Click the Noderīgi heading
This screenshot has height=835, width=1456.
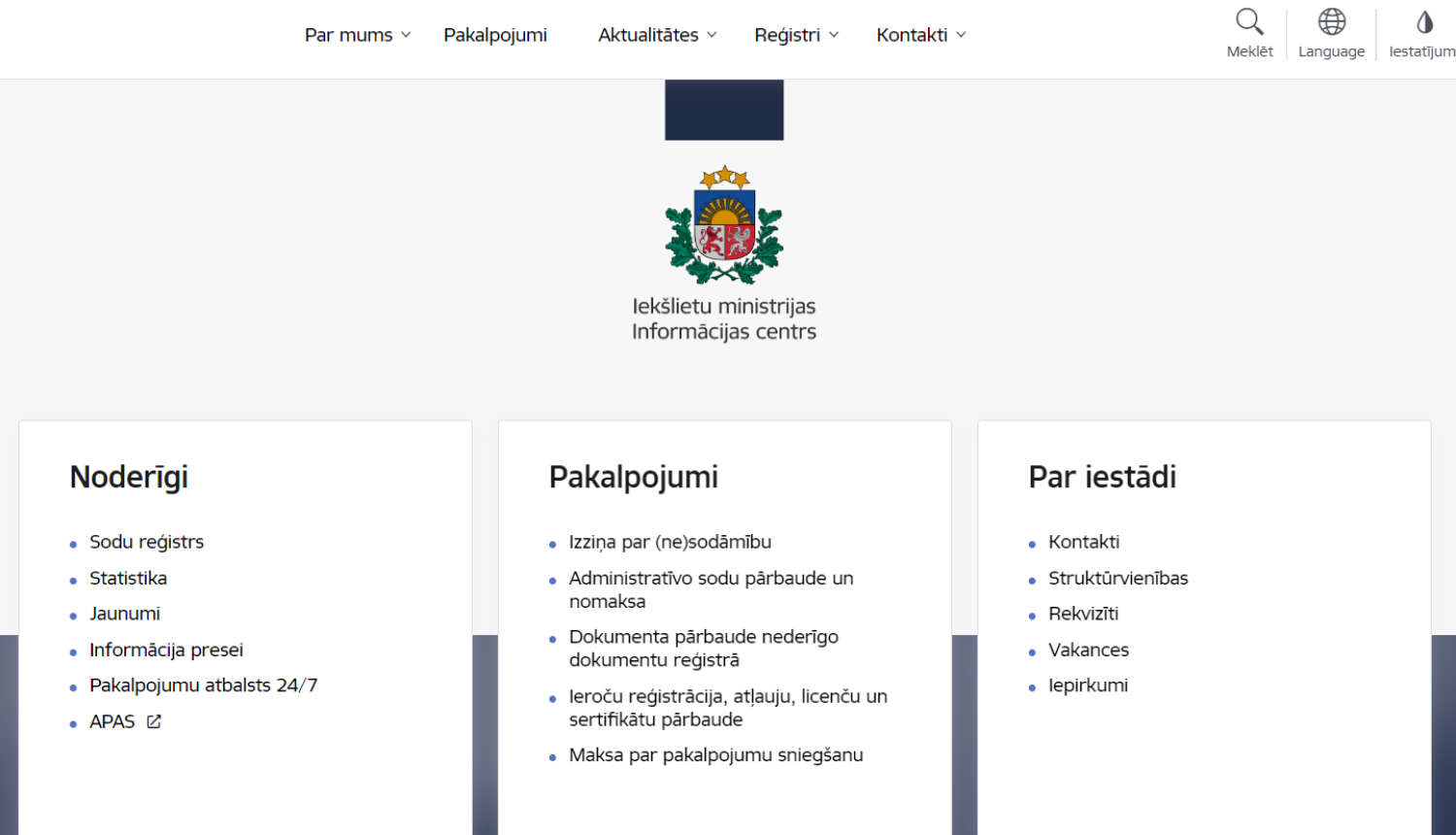129,477
